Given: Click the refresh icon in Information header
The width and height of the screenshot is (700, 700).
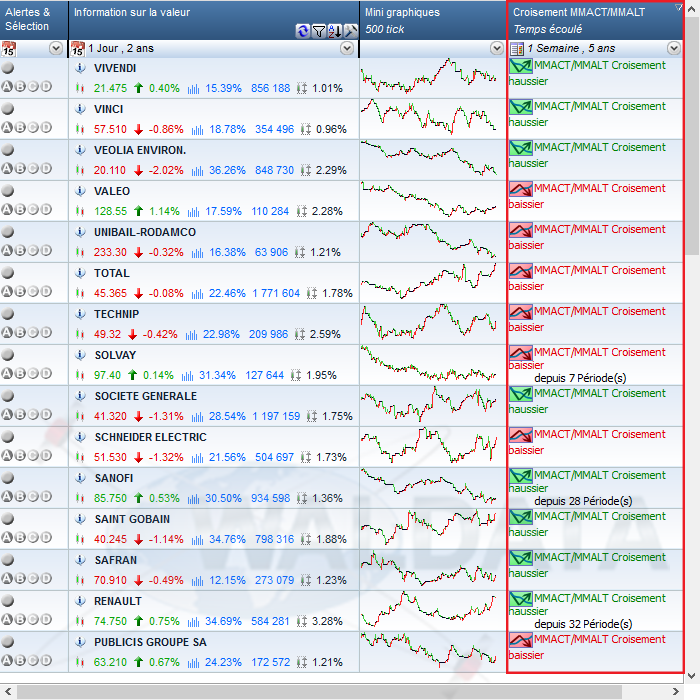Looking at the screenshot, I should coord(302,31).
